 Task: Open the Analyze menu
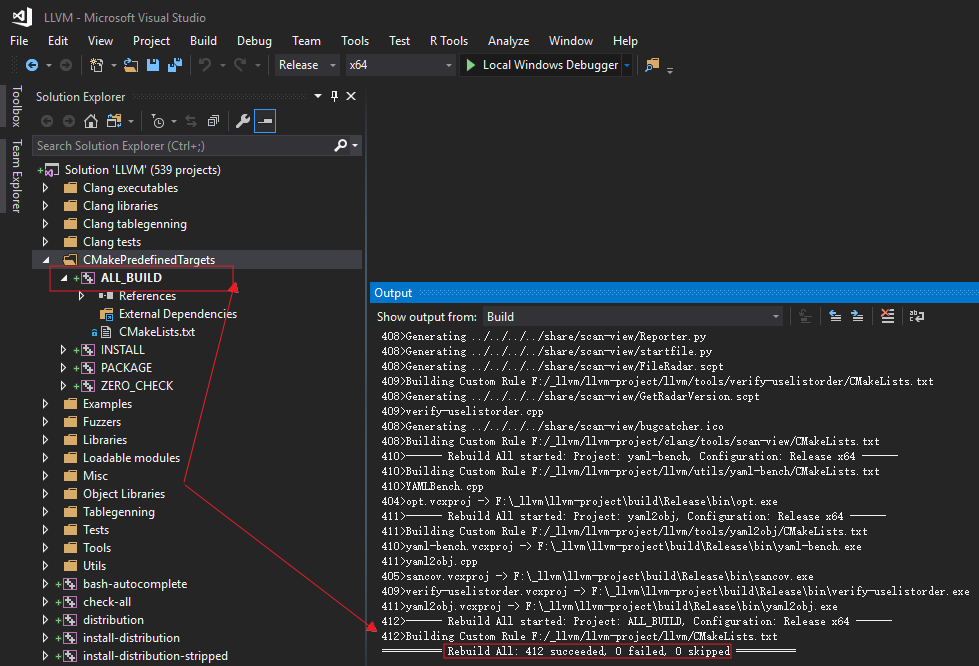coord(508,41)
